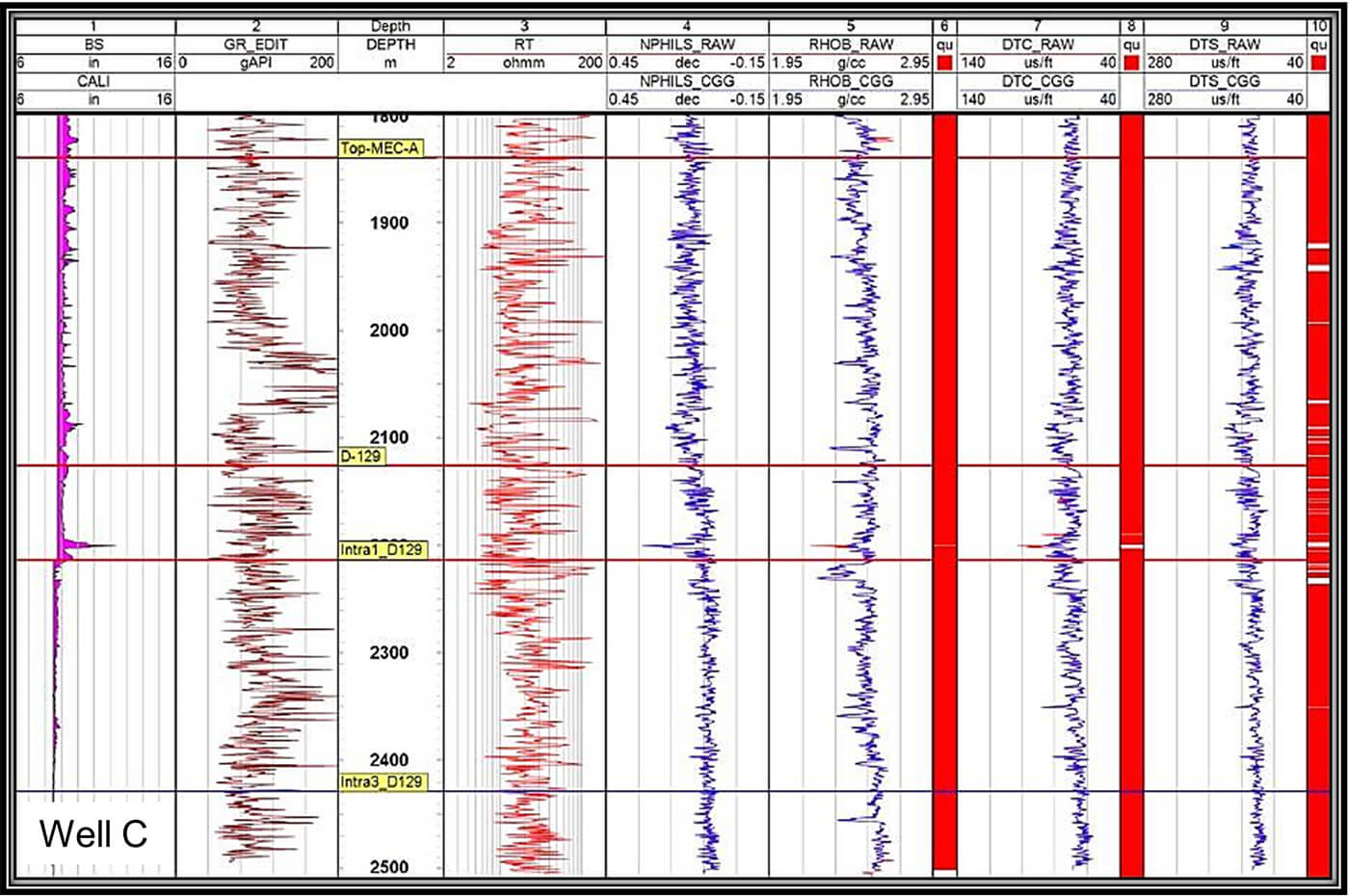Click the RT resistivity curve header
Viewport: 1349px width, 896px height.
click(524, 44)
